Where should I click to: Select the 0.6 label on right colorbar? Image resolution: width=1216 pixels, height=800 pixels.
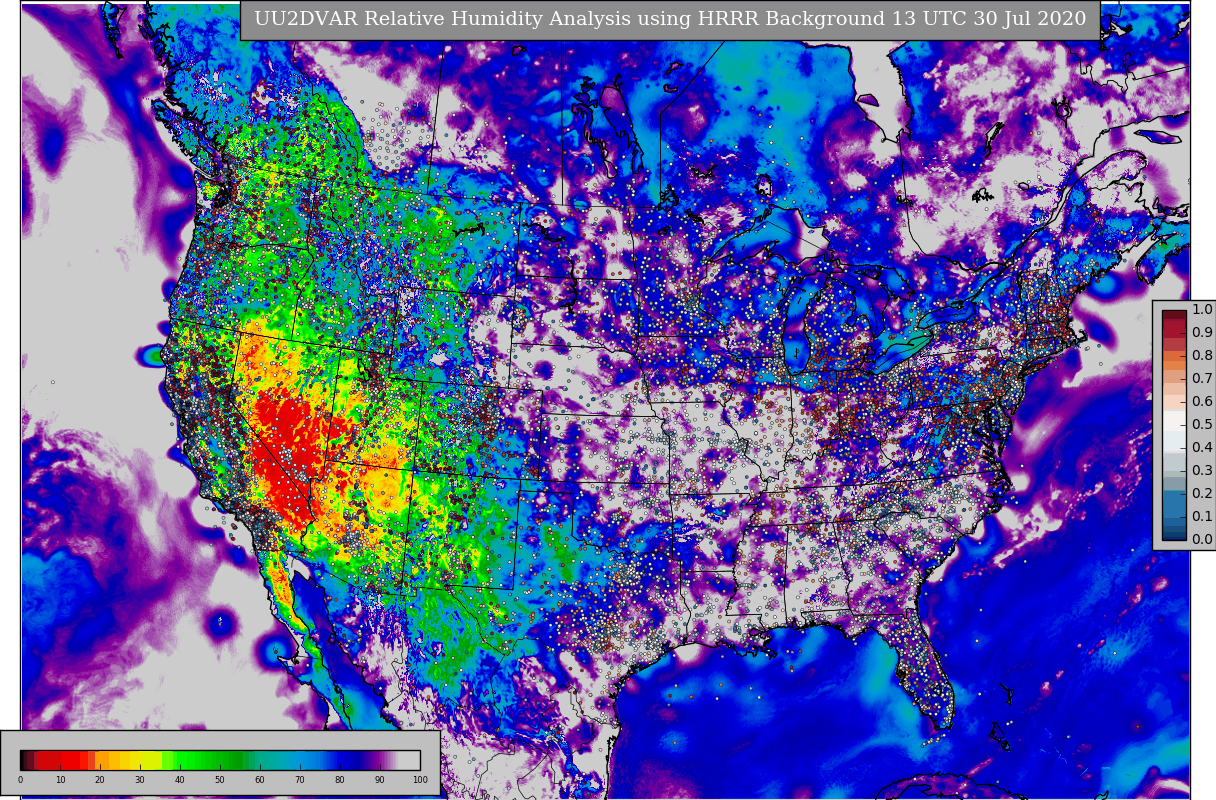(1202, 401)
